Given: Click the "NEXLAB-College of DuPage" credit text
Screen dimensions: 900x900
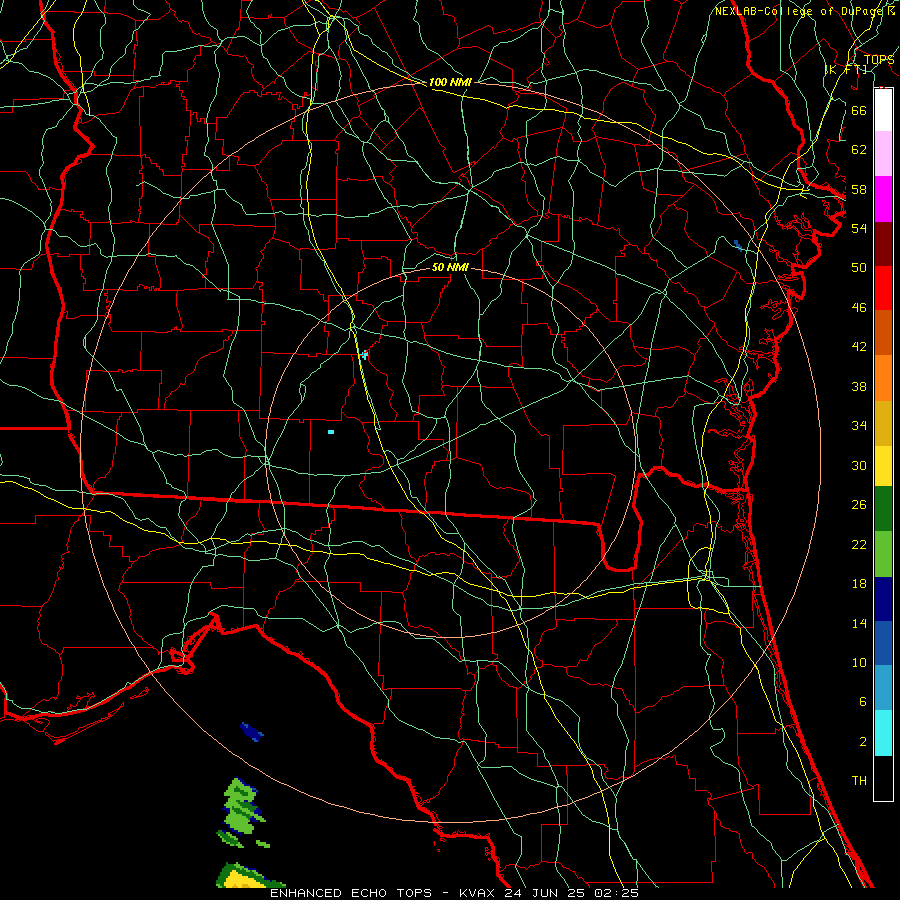Looking at the screenshot, I should click(800, 11).
